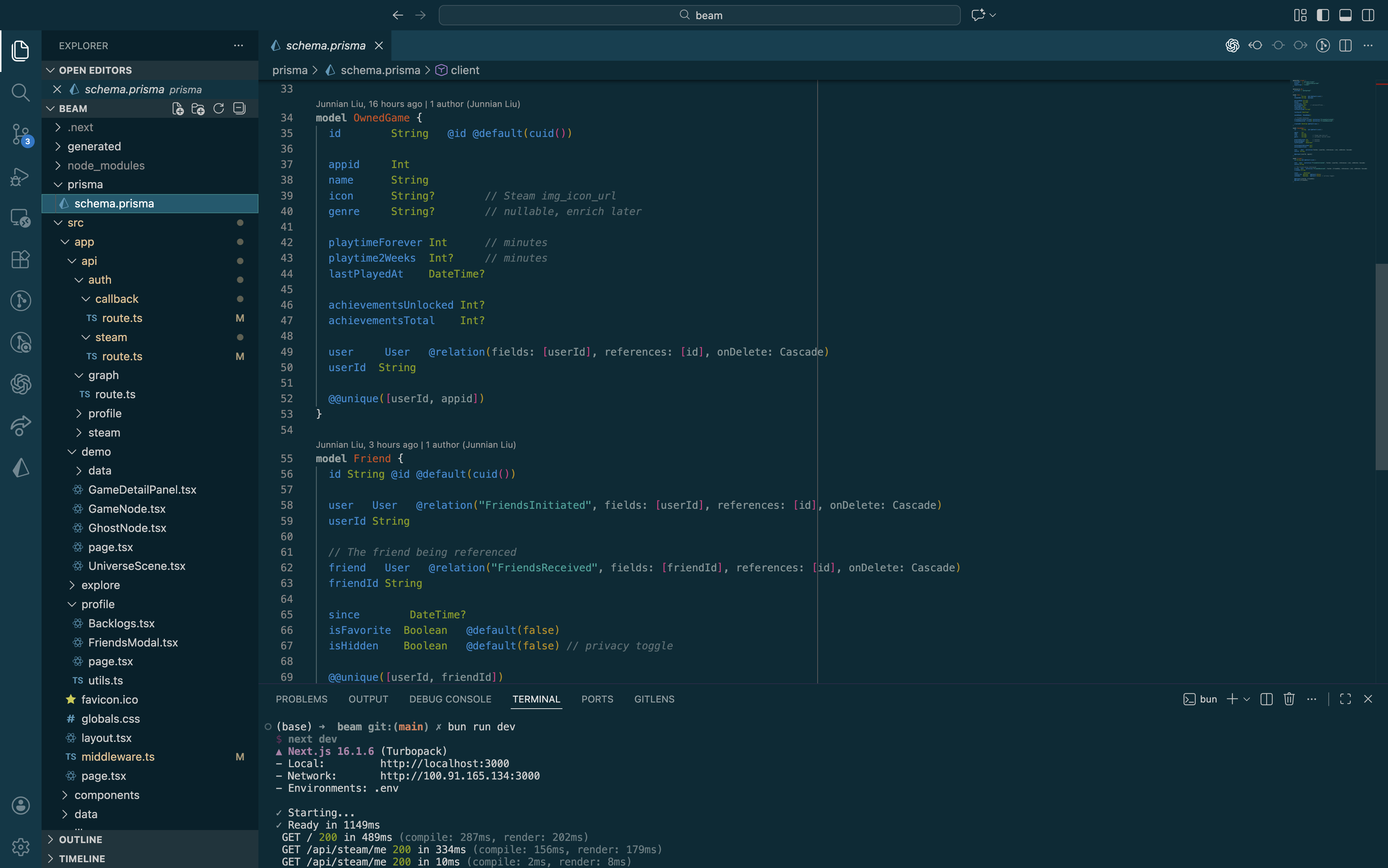Toggle the secondary side bar
The width and height of the screenshot is (1388, 868).
coord(1367,15)
